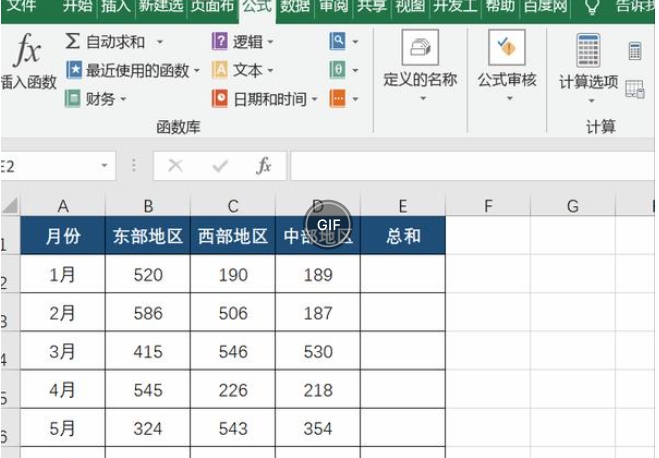The image size is (659, 458).
Task: Expand the 日期和时间 dropdown arrow
Action: (x=314, y=100)
